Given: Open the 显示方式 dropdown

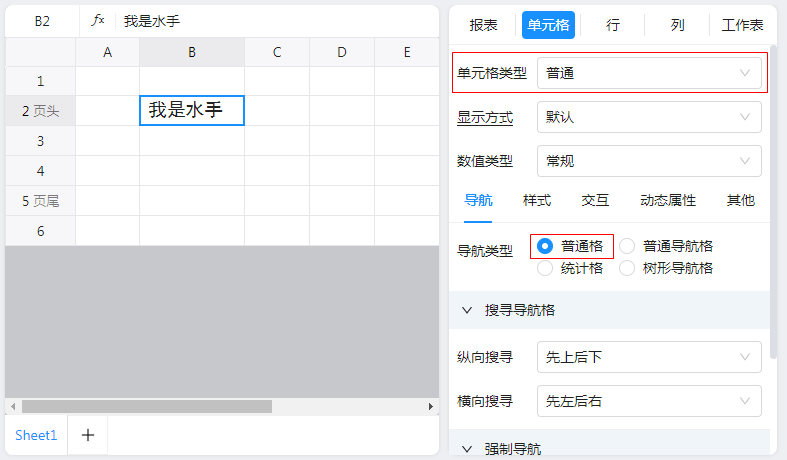Looking at the screenshot, I should coord(648,117).
